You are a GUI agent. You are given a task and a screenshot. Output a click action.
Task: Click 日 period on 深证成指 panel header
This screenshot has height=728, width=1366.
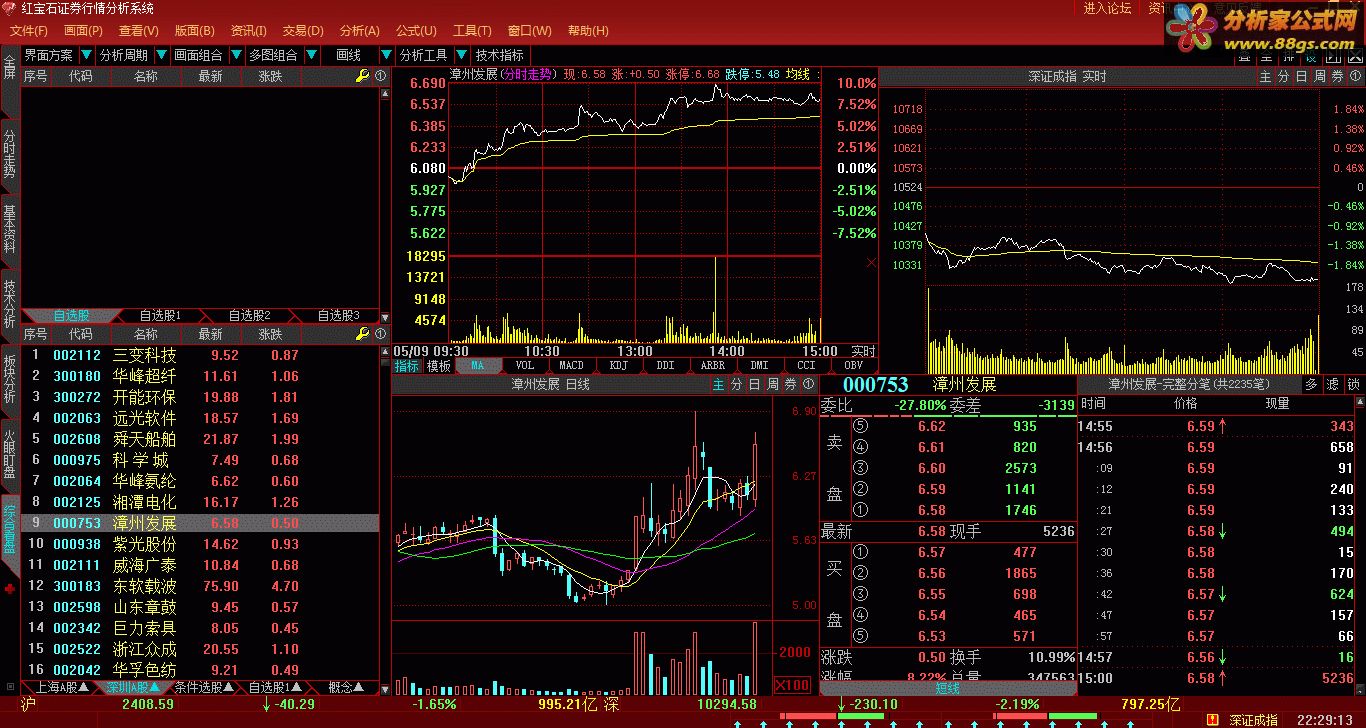[1302, 76]
